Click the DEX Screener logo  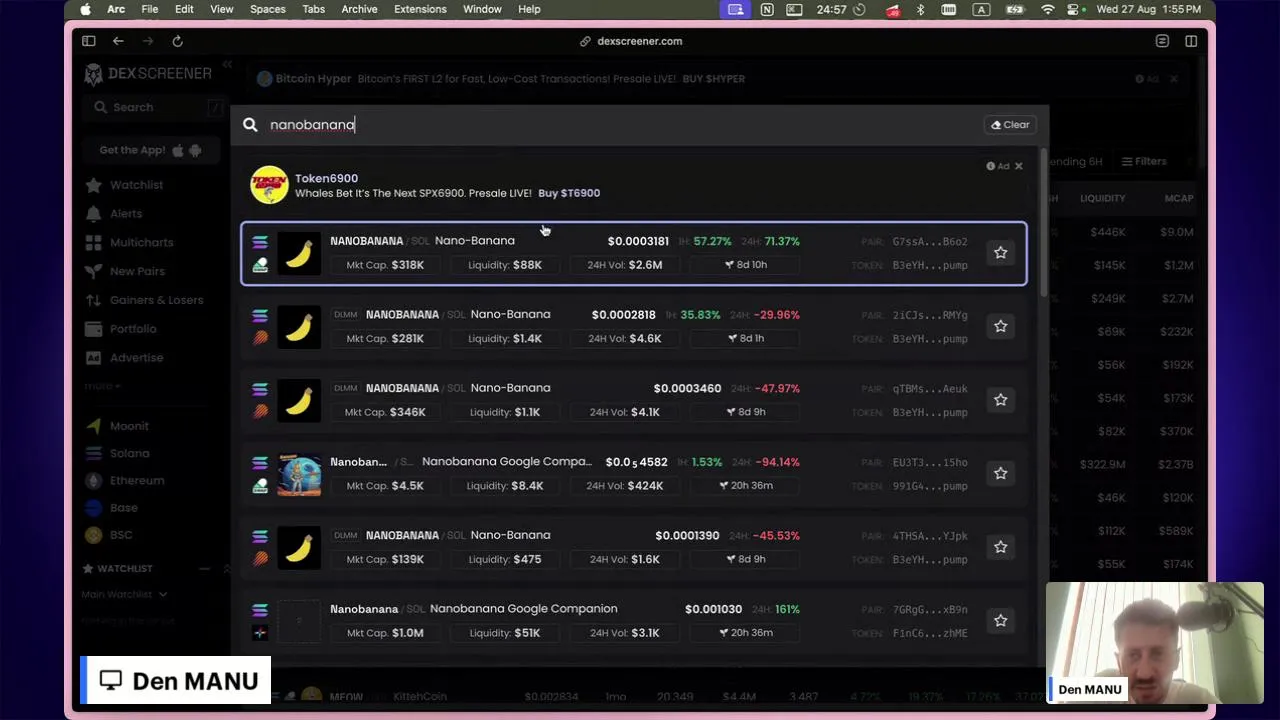[148, 74]
